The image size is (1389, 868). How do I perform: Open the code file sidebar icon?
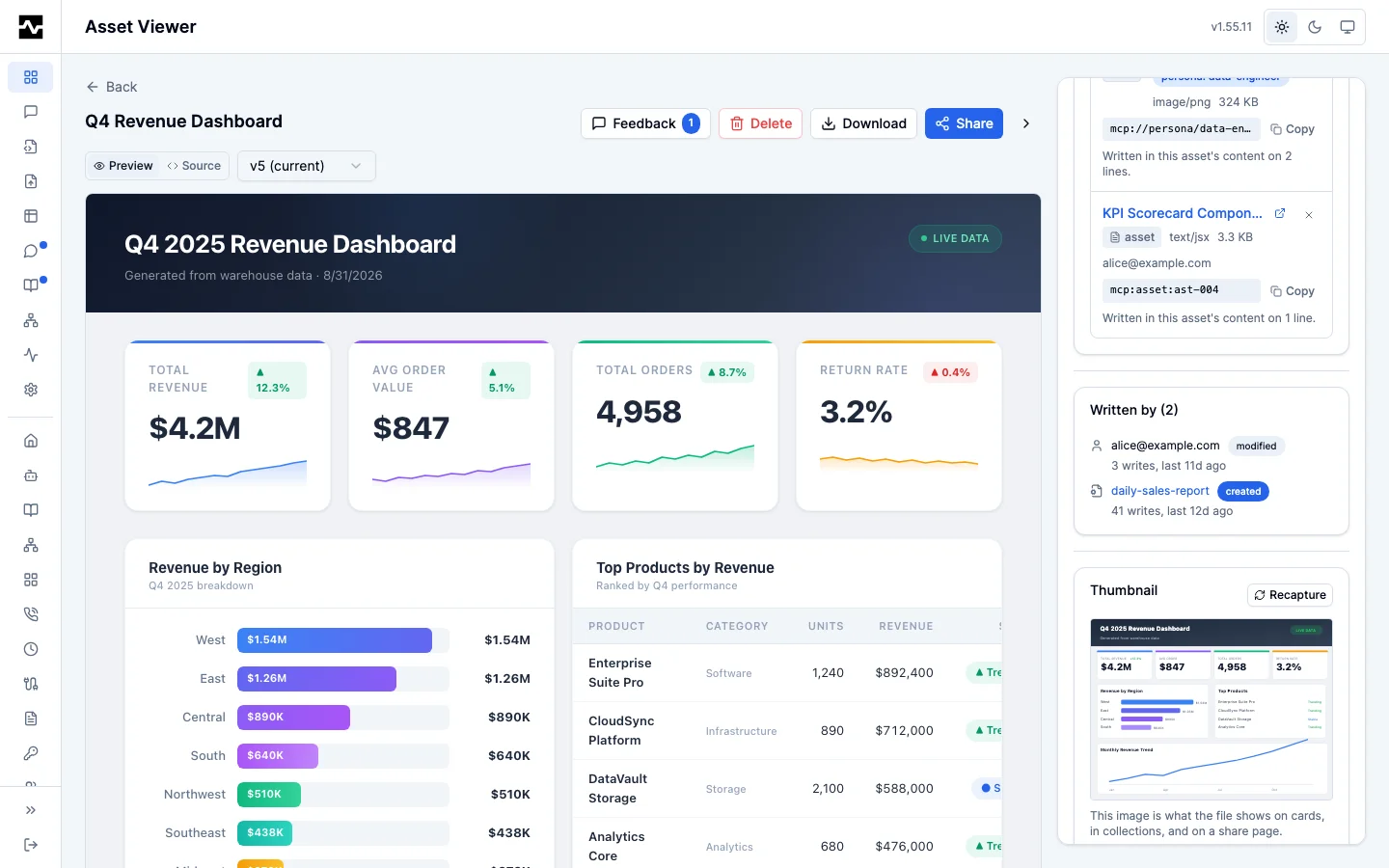pos(31,147)
